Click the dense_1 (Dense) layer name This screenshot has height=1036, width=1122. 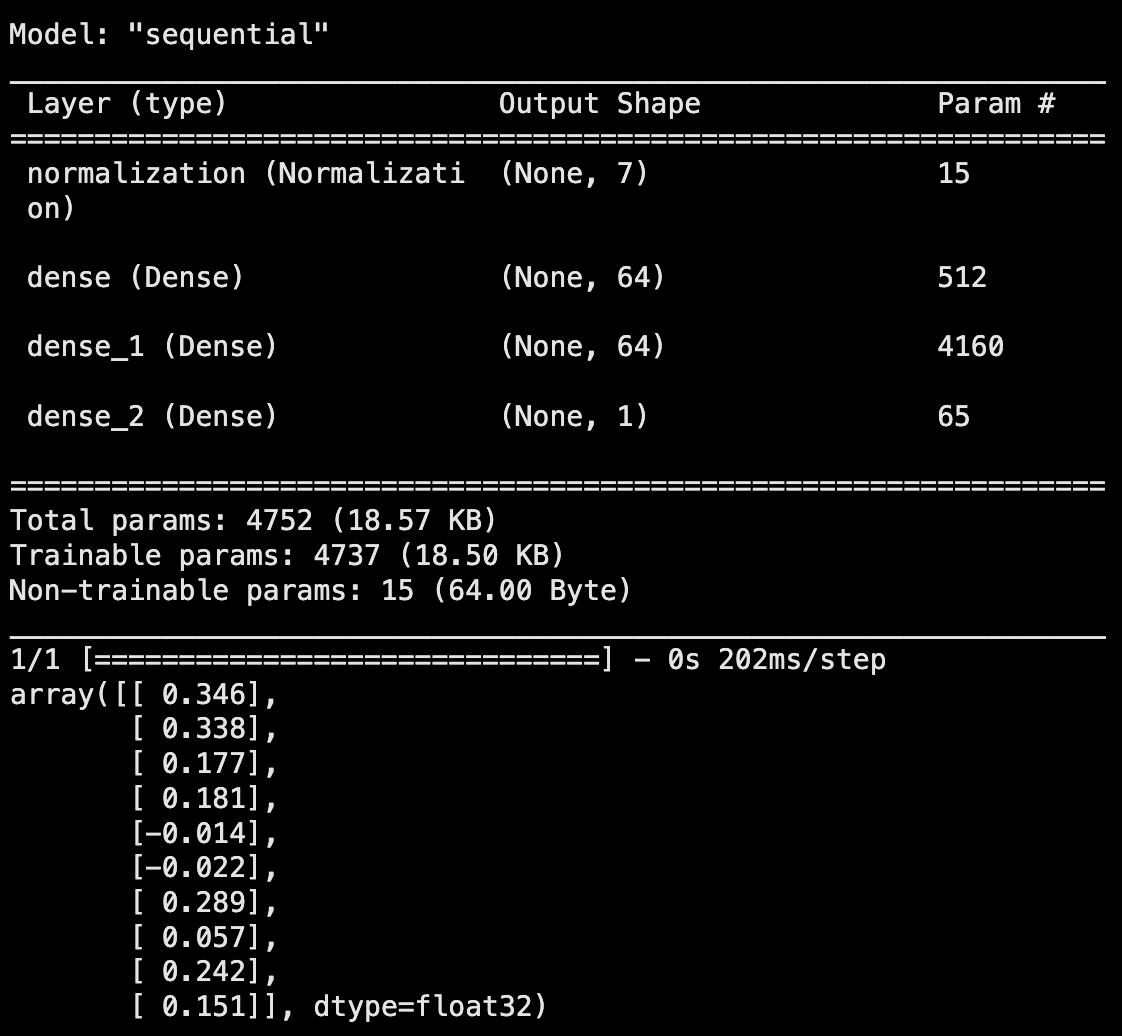click(151, 347)
